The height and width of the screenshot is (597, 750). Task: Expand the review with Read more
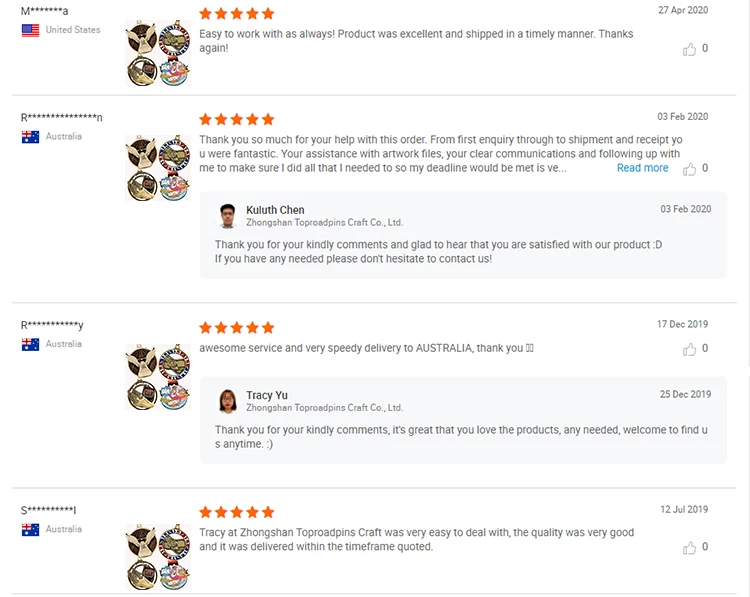click(x=642, y=168)
